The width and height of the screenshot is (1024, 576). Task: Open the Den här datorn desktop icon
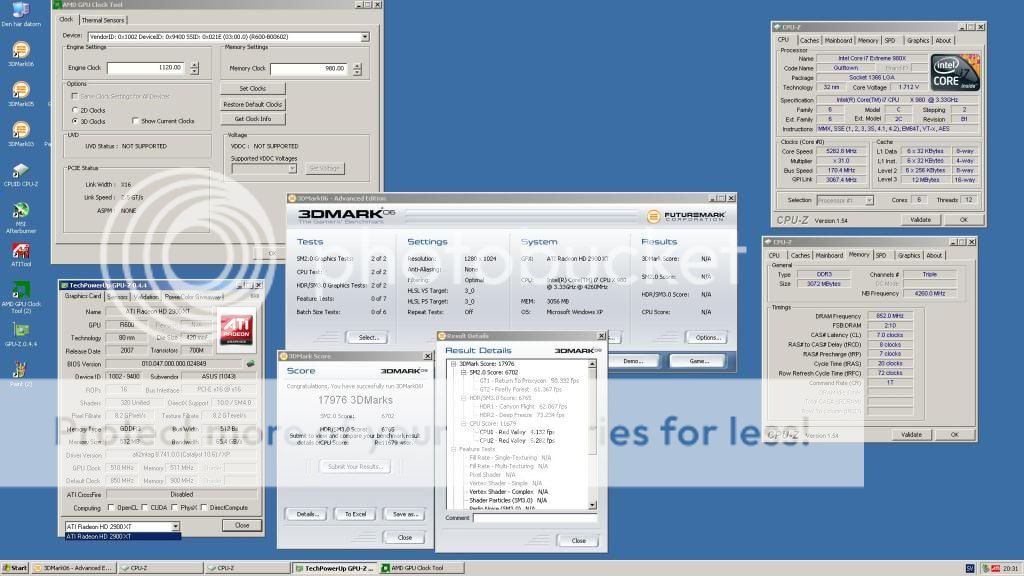20,10
